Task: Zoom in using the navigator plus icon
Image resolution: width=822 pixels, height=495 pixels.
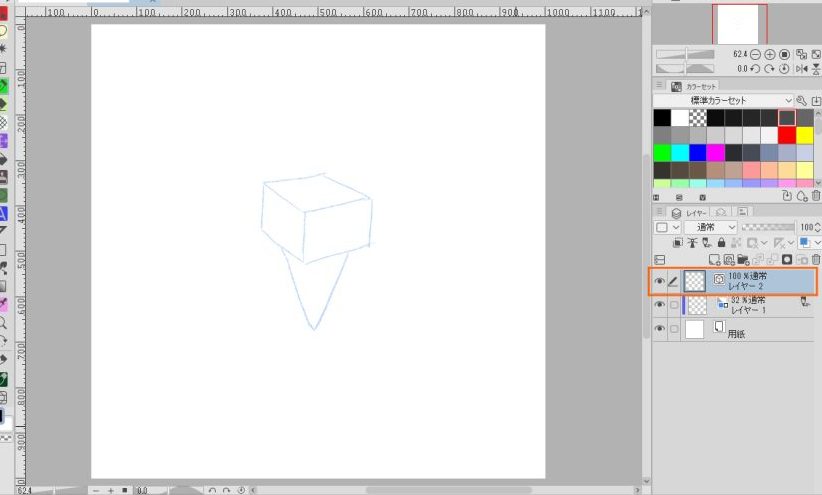Action: coord(770,55)
